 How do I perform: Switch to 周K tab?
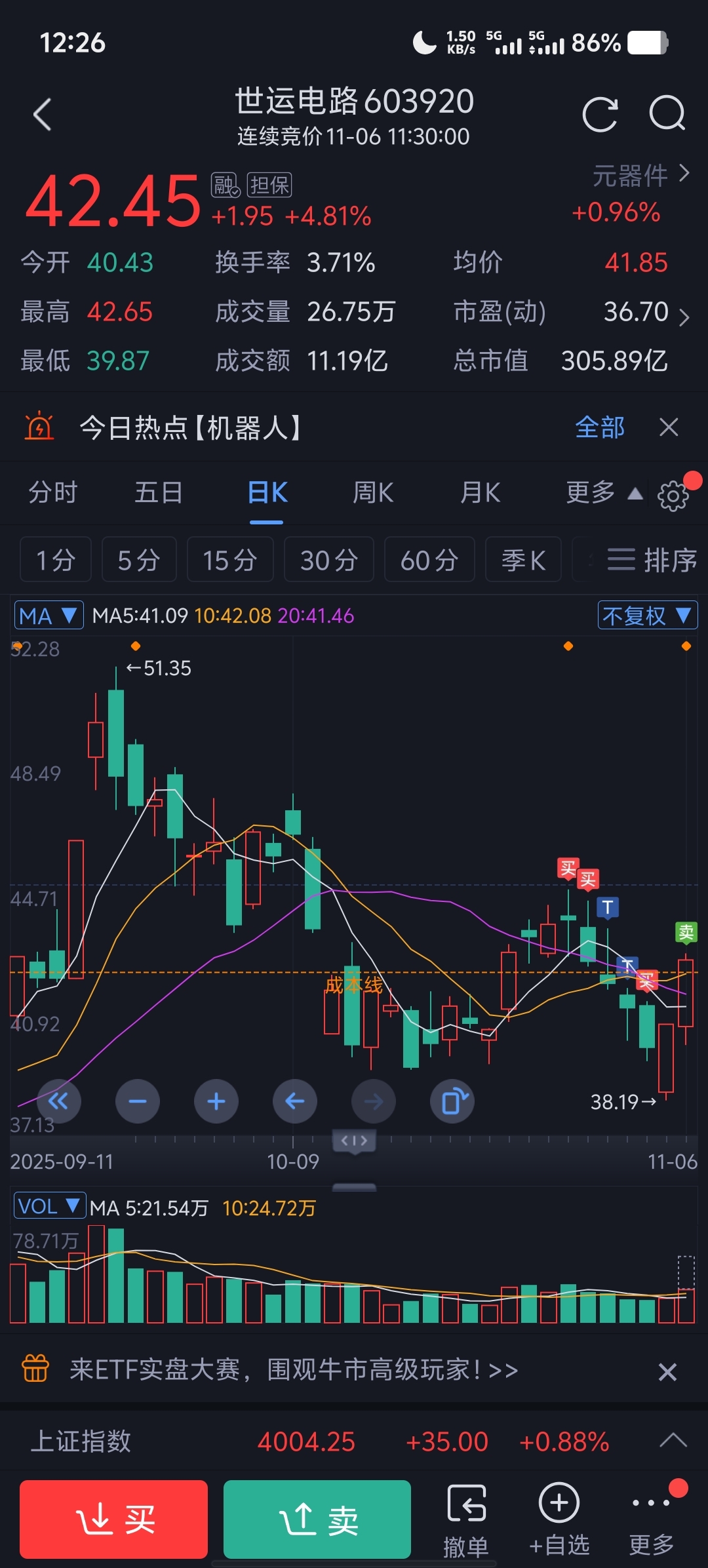point(373,493)
